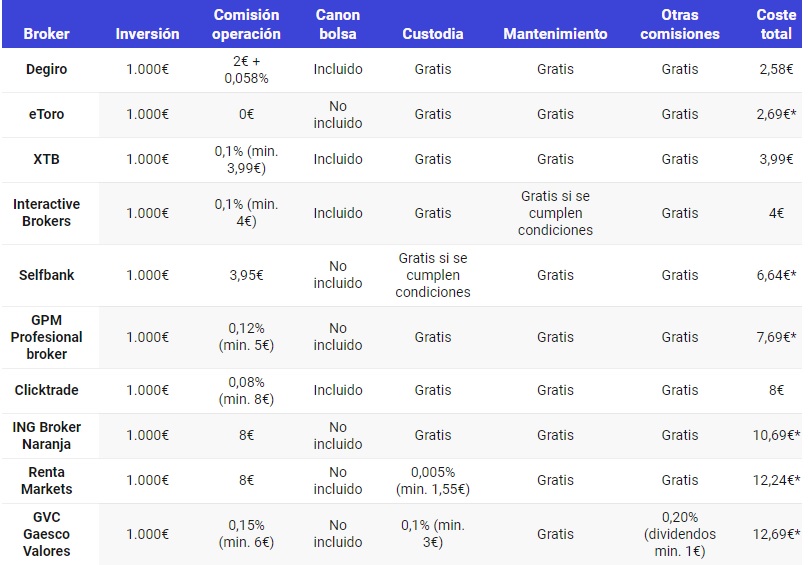Click eToro's Gratis otras comisiones cell
Screen dimensions: 808x565
pyautogui.click(x=680, y=114)
